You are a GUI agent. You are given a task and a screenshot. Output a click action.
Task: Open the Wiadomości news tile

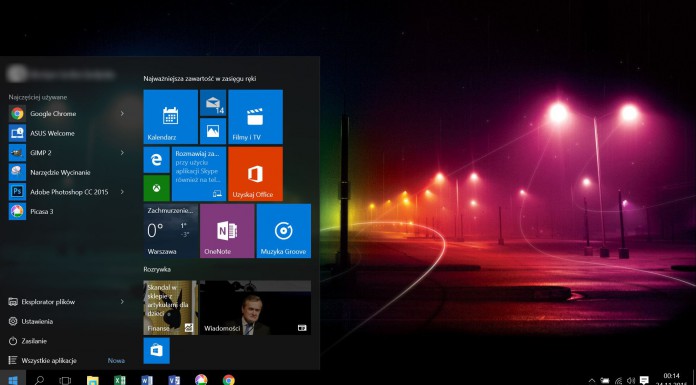click(x=255, y=307)
